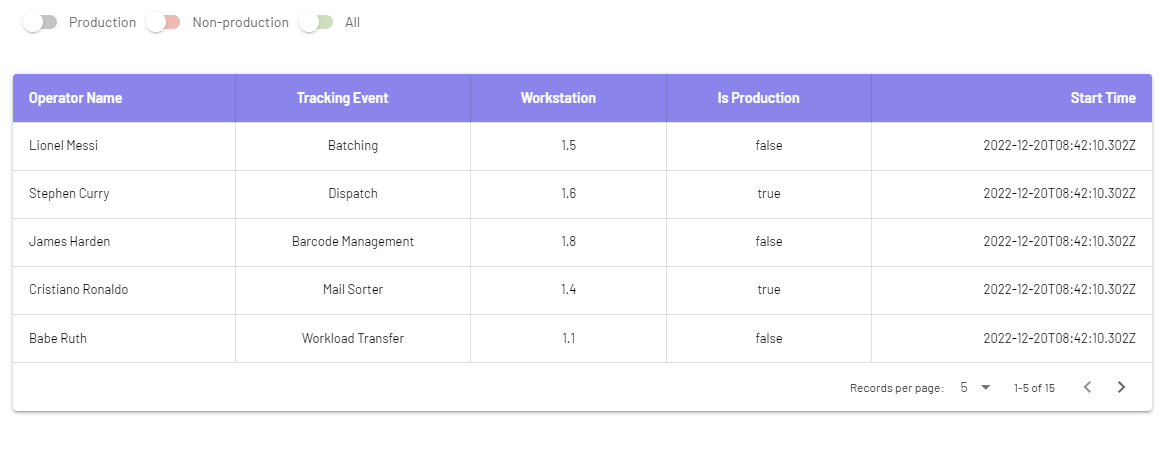
Task: Click the James Harden operator cell
Action: tap(124, 242)
